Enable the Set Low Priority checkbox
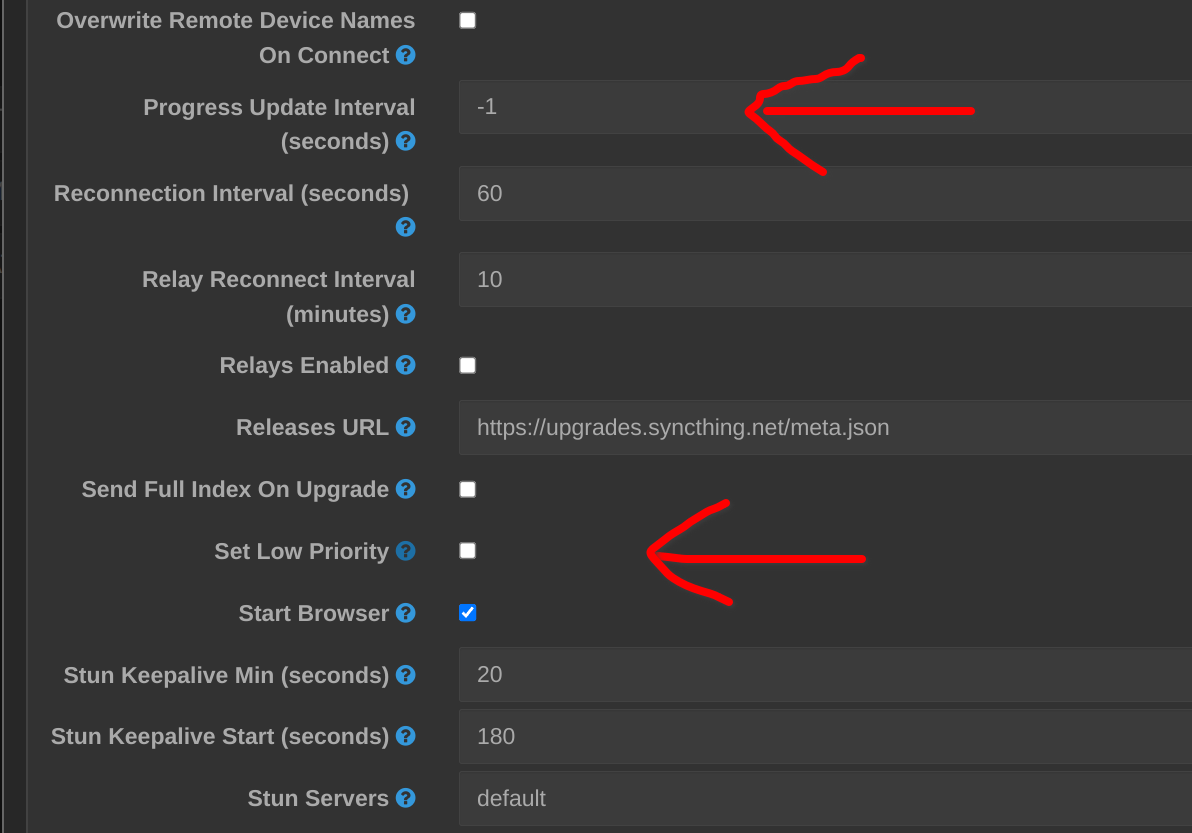This screenshot has width=1192, height=833. 467,550
